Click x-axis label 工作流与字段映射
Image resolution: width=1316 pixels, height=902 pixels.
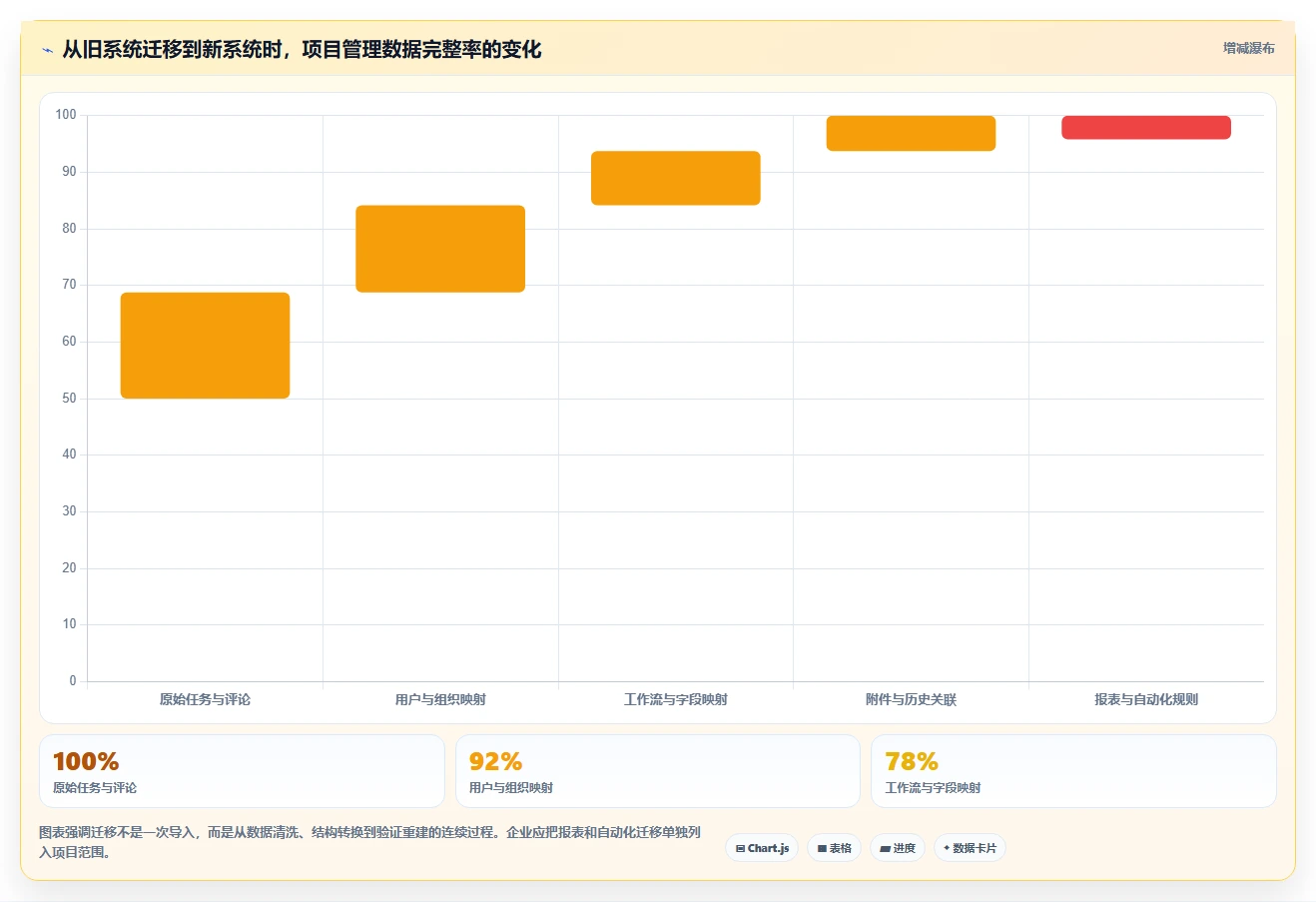(676, 699)
